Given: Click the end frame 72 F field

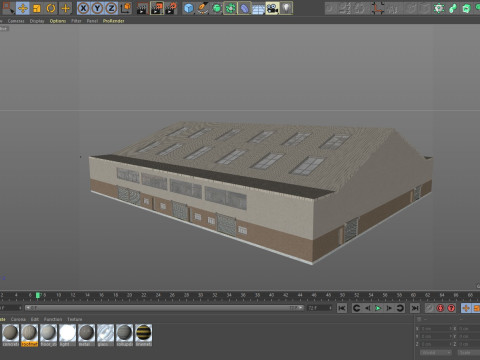Looking at the screenshot, I should click(x=319, y=308).
